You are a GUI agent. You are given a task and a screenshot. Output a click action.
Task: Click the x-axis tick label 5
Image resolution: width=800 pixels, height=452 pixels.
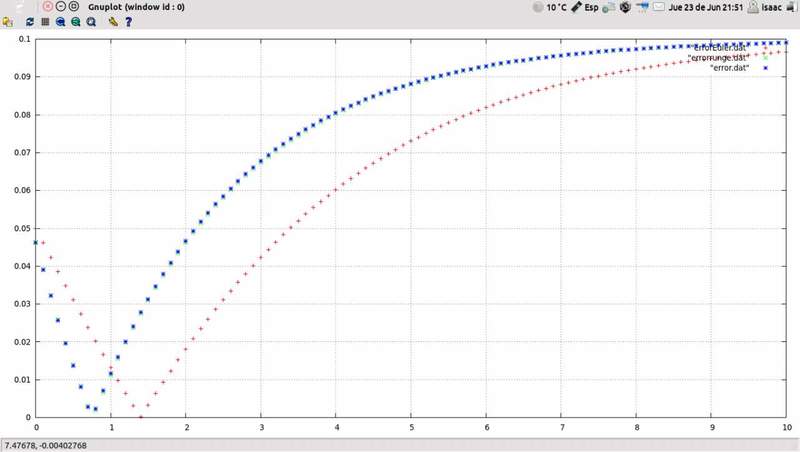411,427
